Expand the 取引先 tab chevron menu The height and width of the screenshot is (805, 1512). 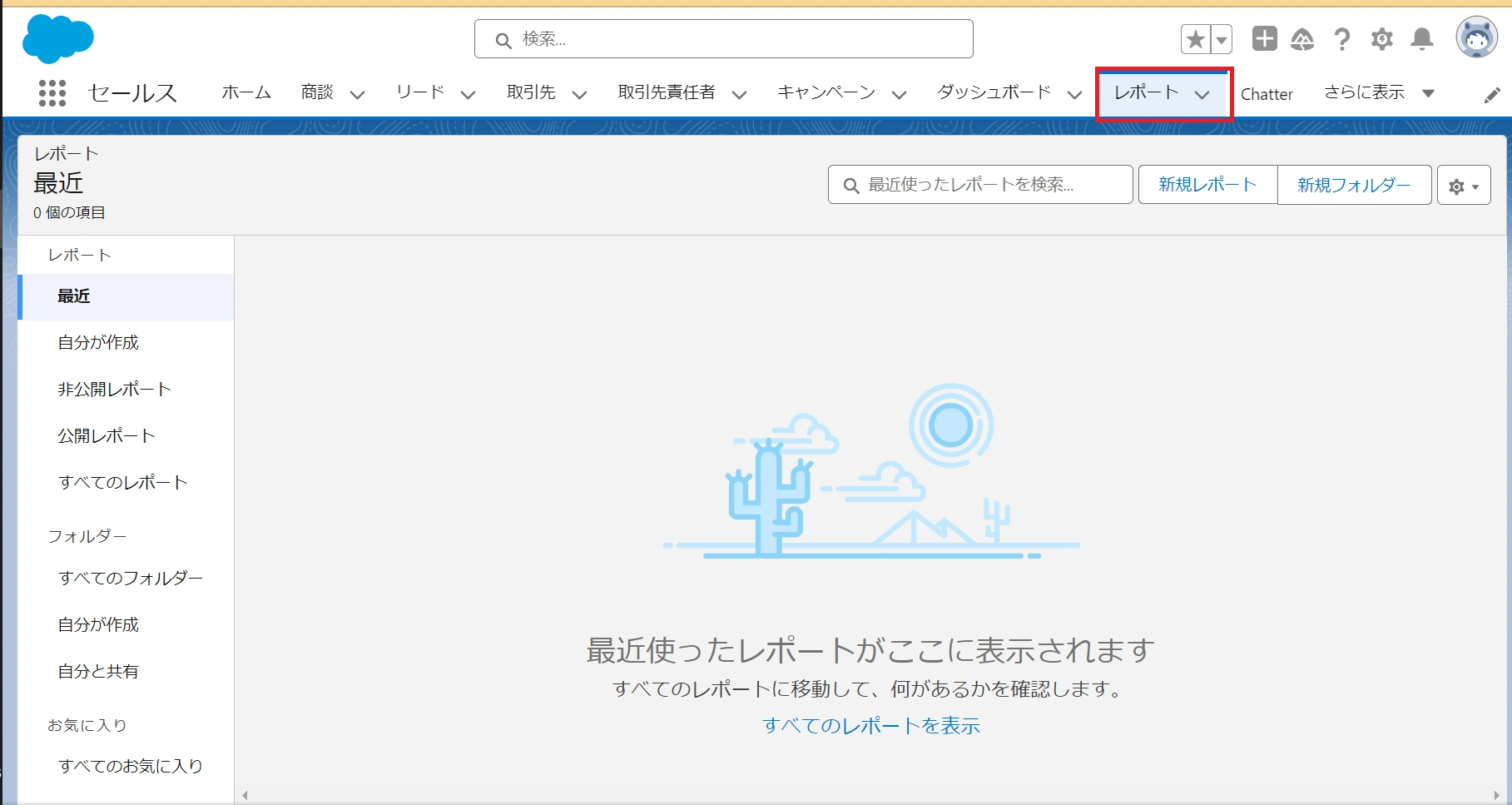[x=579, y=95]
